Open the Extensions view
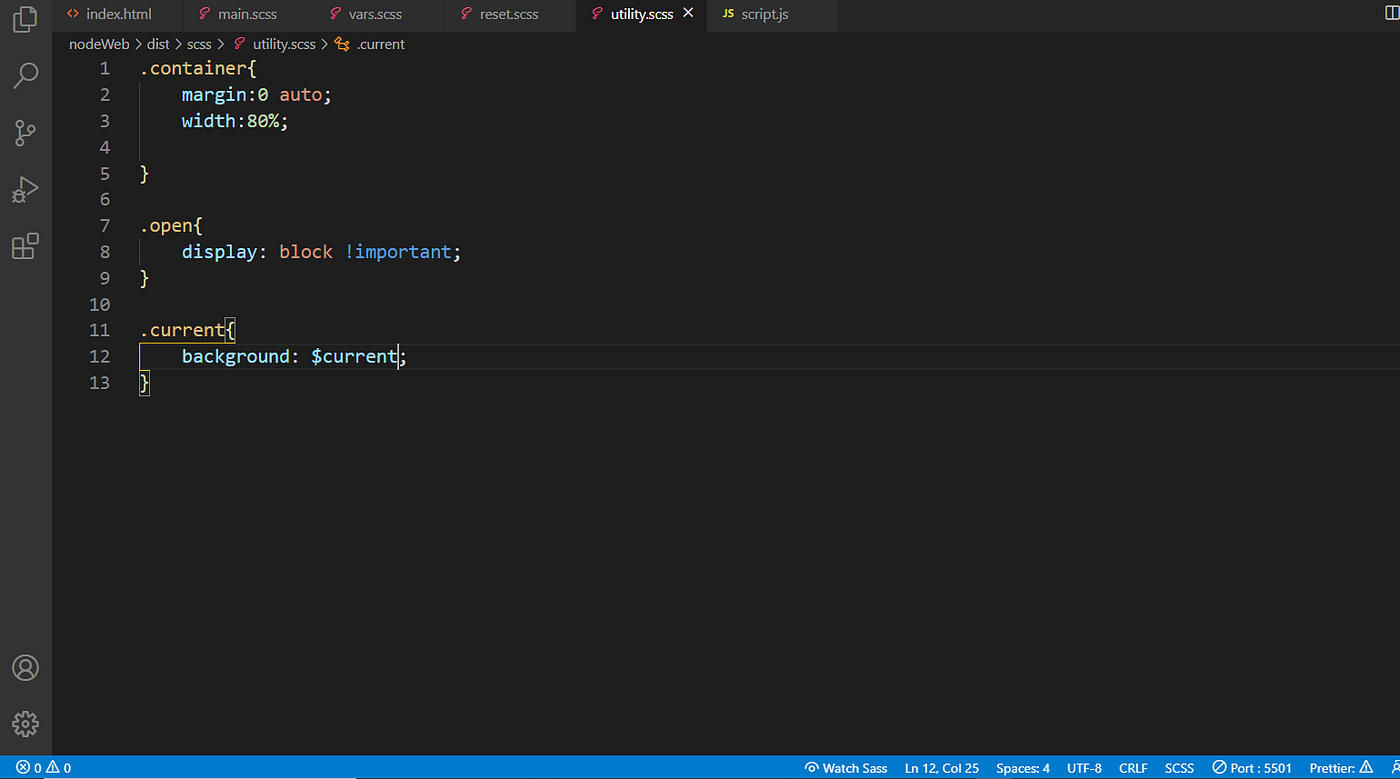Viewport: 1400px width, 779px height. click(25, 246)
